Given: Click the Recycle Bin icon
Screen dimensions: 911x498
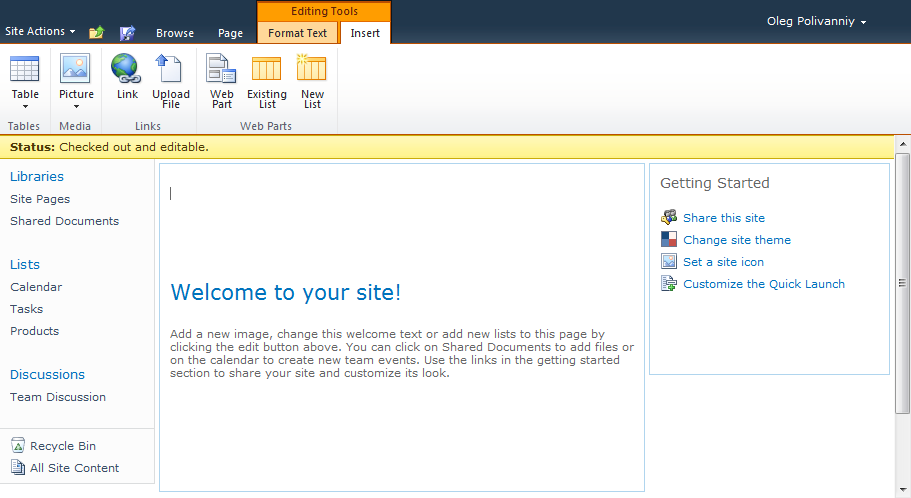Looking at the screenshot, I should click(x=18, y=446).
